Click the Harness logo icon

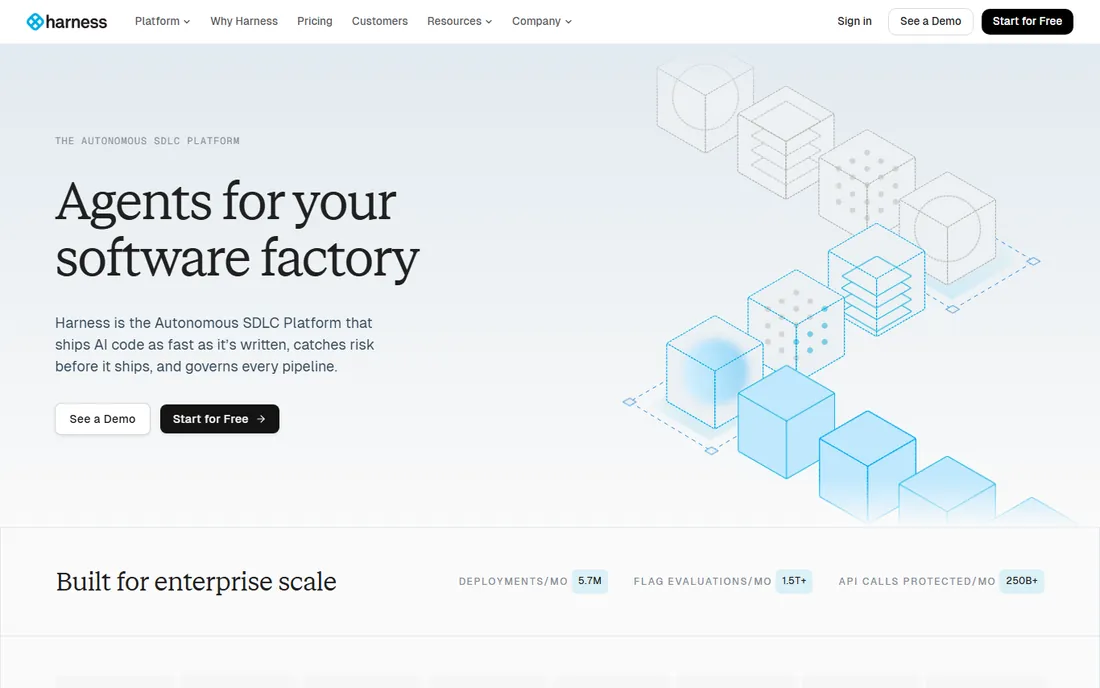pyautogui.click(x=35, y=22)
